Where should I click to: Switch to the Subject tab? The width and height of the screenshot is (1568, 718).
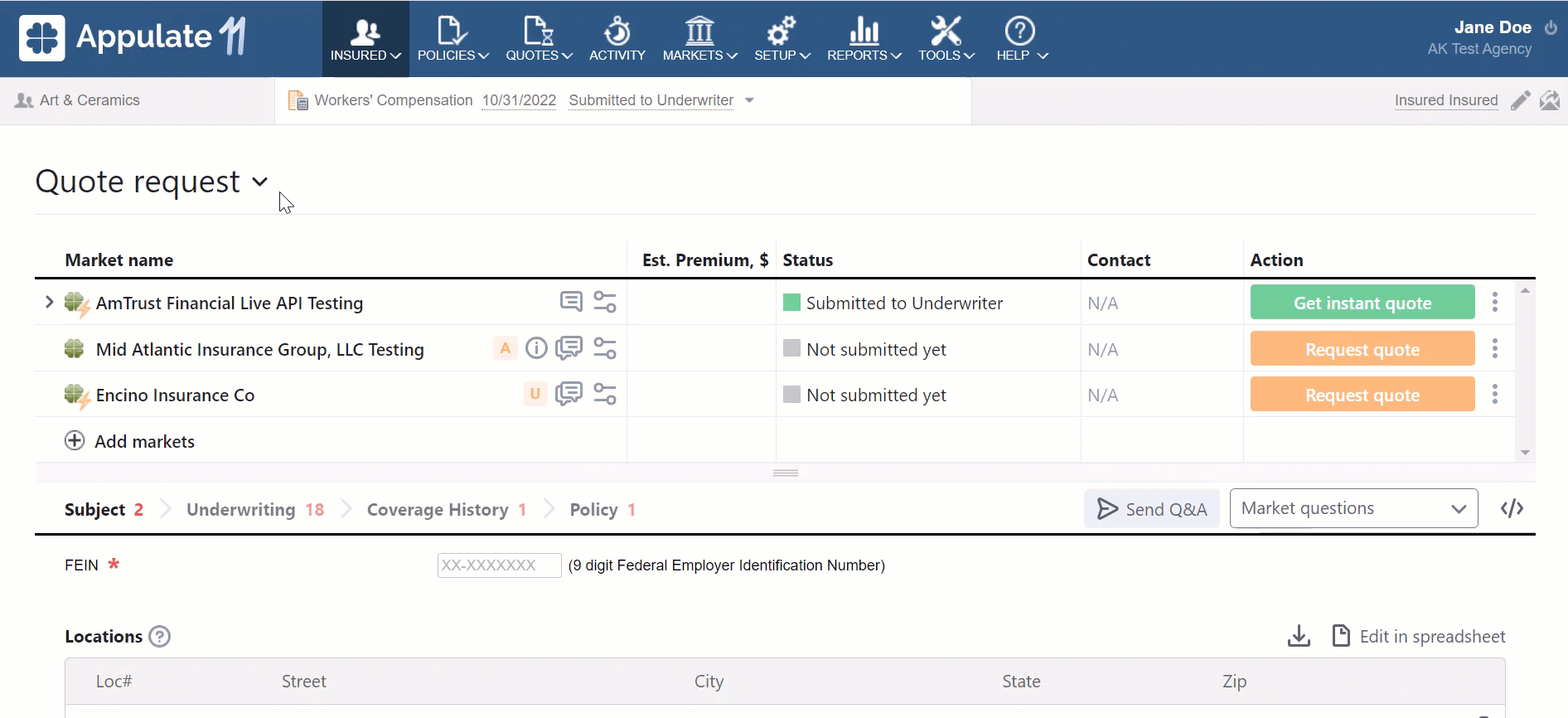click(x=104, y=509)
